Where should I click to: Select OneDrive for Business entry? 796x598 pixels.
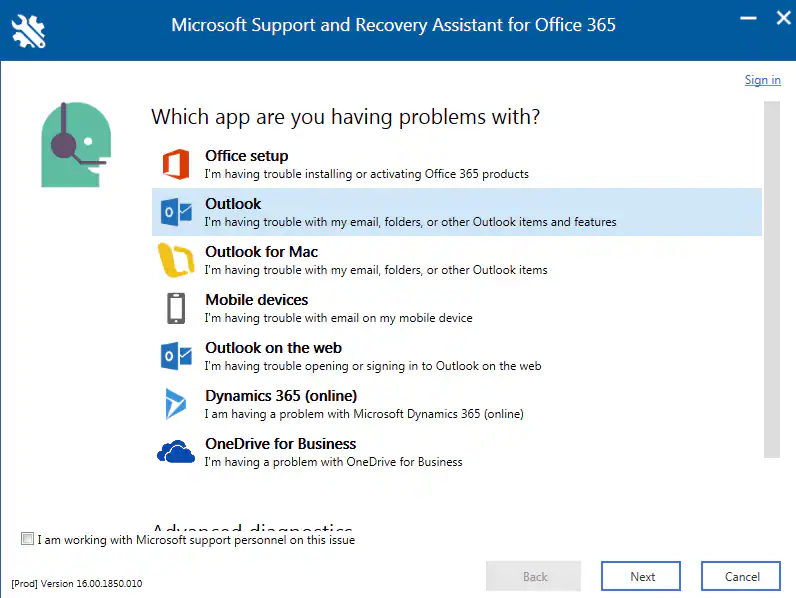280,444
